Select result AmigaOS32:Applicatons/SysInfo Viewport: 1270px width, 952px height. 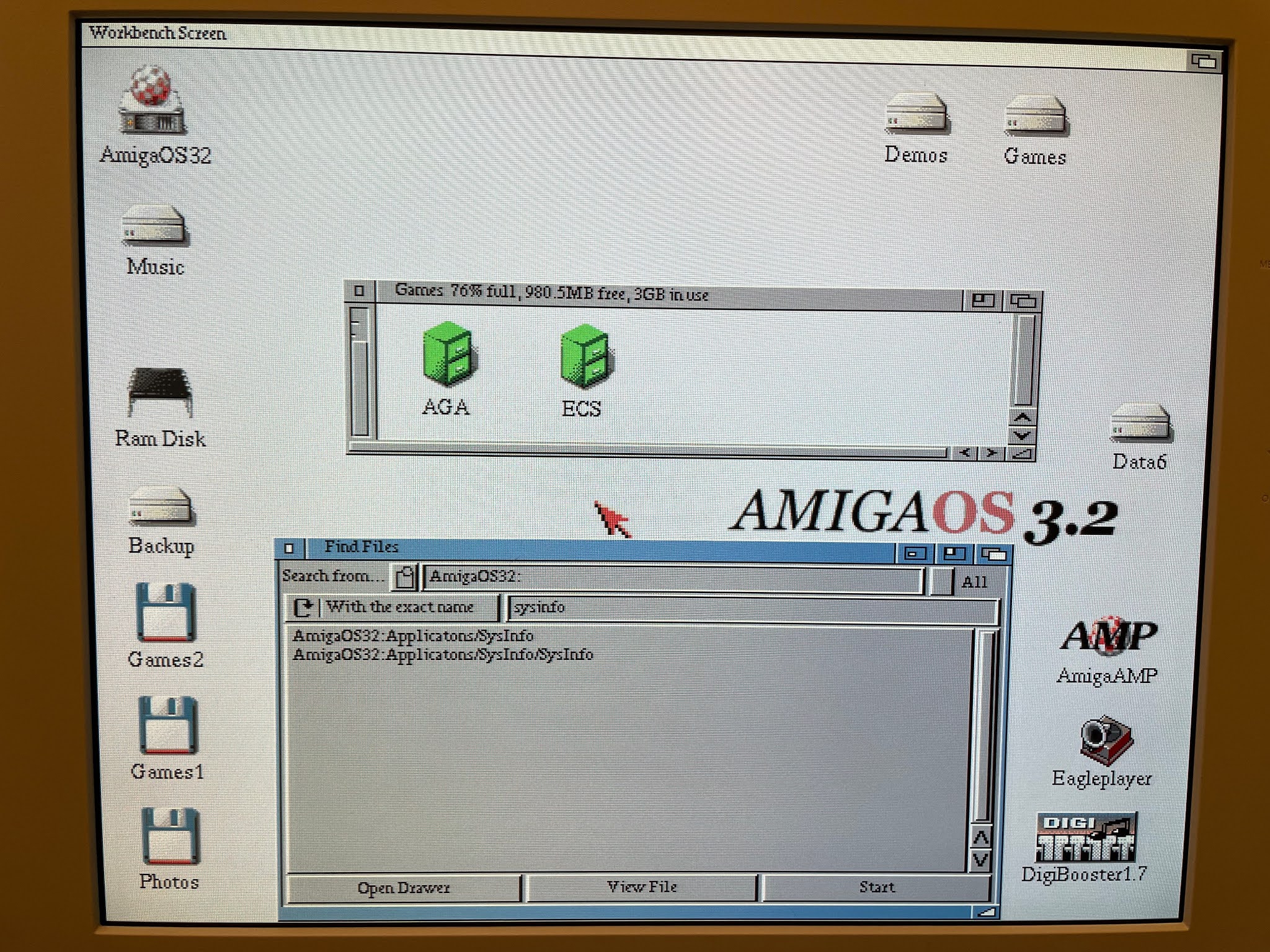pos(413,636)
